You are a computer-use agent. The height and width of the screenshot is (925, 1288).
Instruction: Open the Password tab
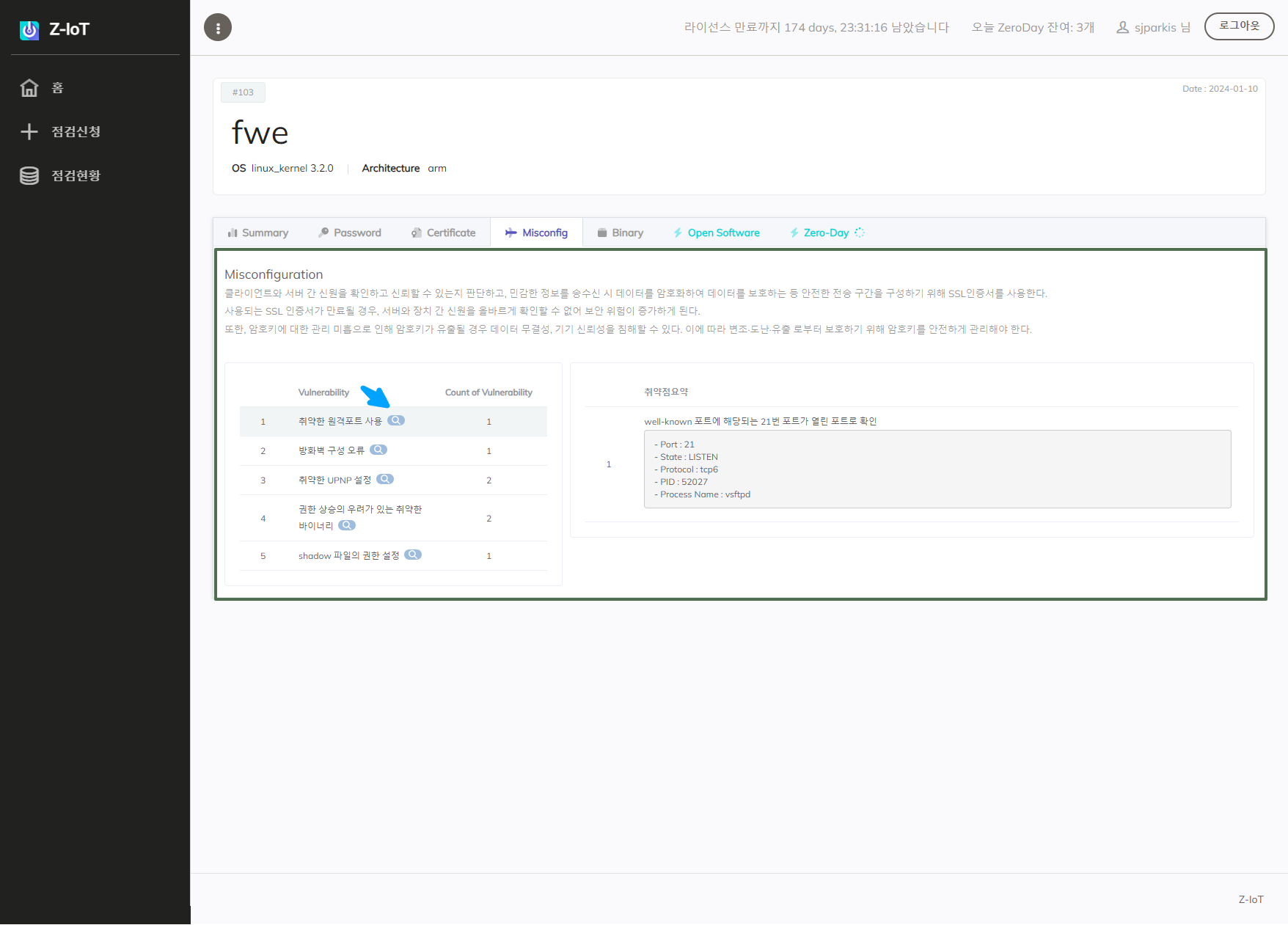(x=350, y=233)
